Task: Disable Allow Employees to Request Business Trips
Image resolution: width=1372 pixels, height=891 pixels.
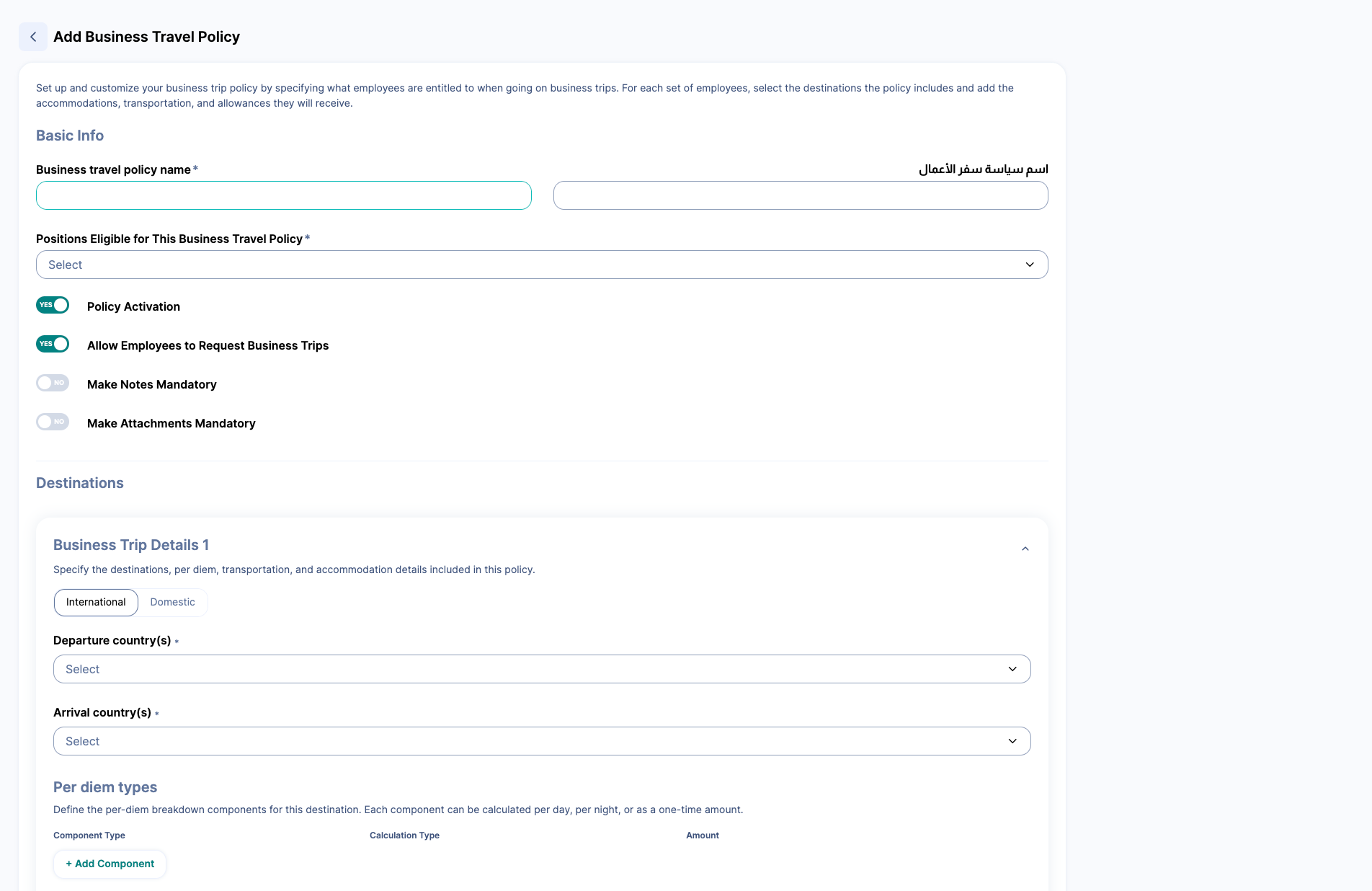Action: (x=53, y=344)
